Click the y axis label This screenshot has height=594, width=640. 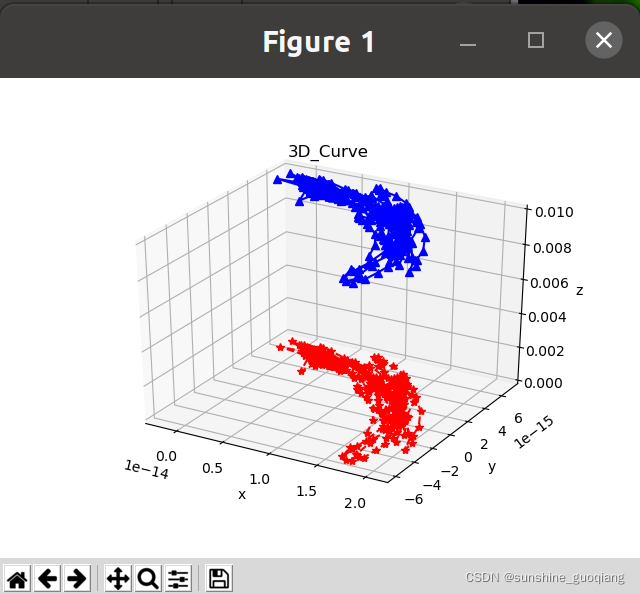[492, 466]
